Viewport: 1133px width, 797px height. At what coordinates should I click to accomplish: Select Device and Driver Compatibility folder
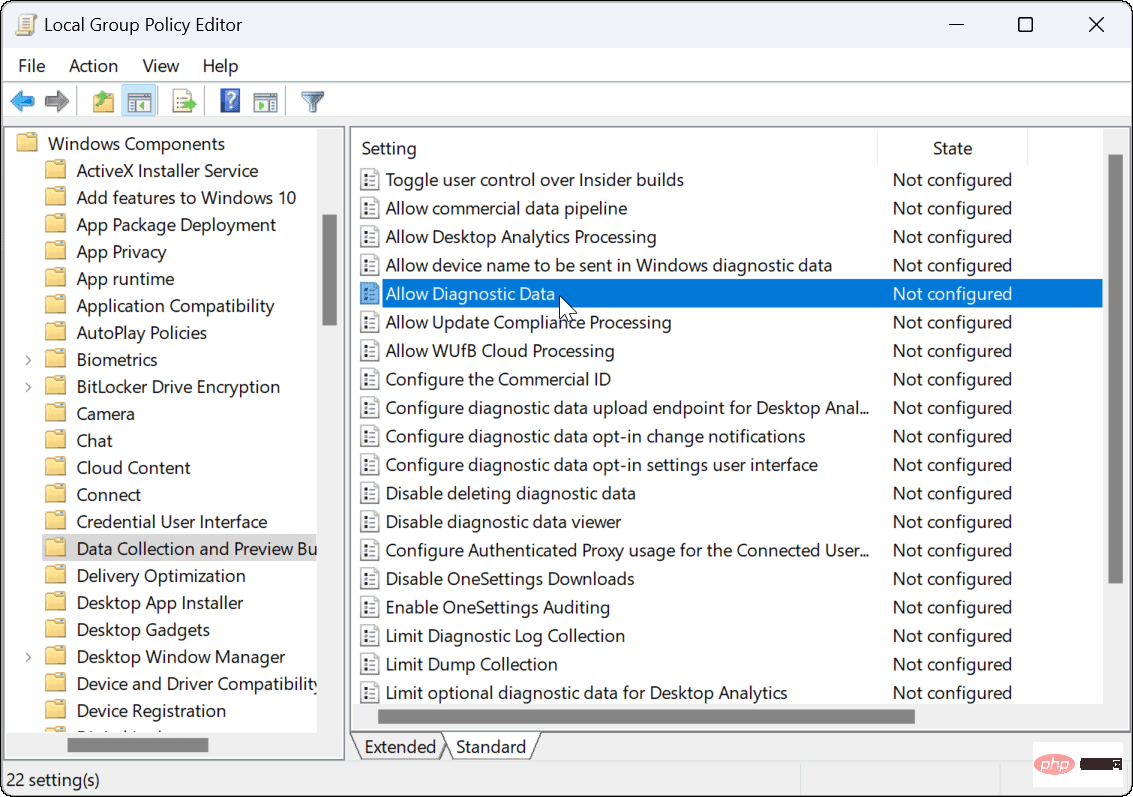197,684
